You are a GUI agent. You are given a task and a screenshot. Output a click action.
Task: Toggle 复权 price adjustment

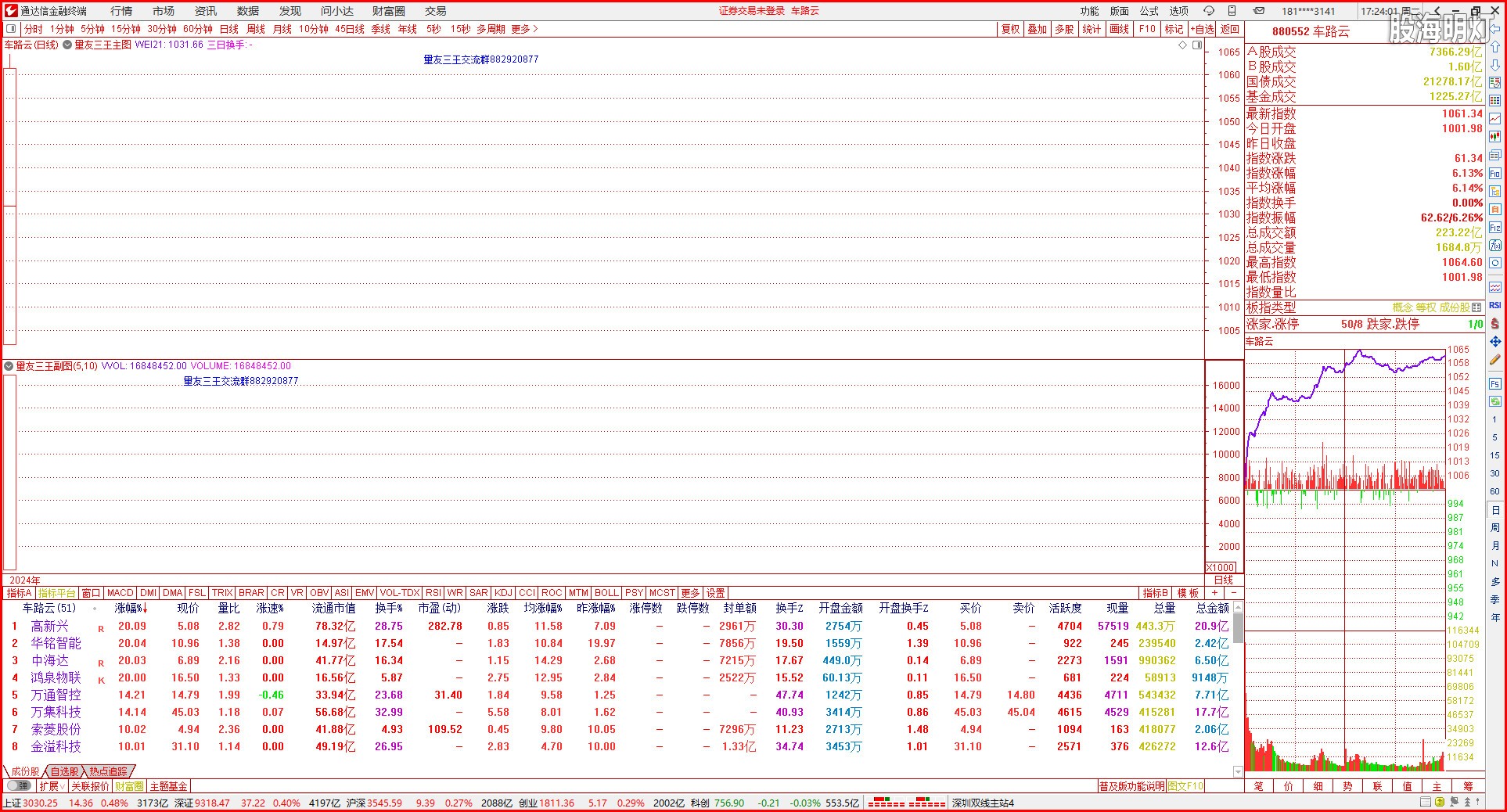pyautogui.click(x=1011, y=29)
